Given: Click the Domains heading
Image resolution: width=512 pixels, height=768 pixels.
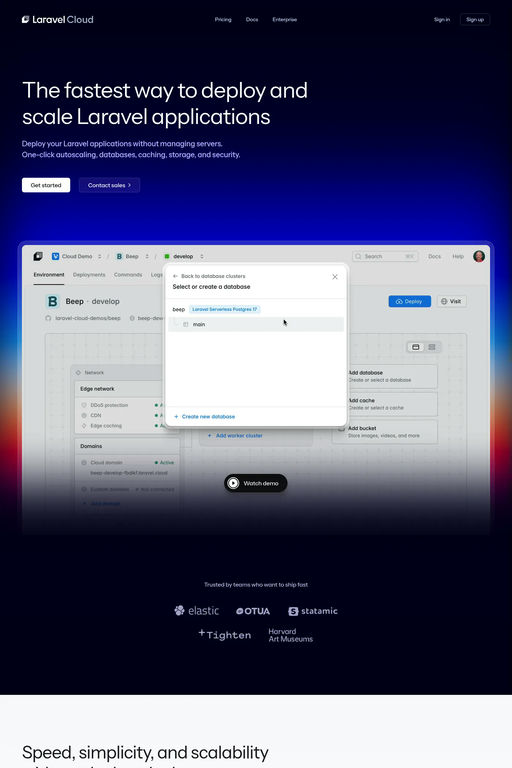Looking at the screenshot, I should click(x=91, y=446).
